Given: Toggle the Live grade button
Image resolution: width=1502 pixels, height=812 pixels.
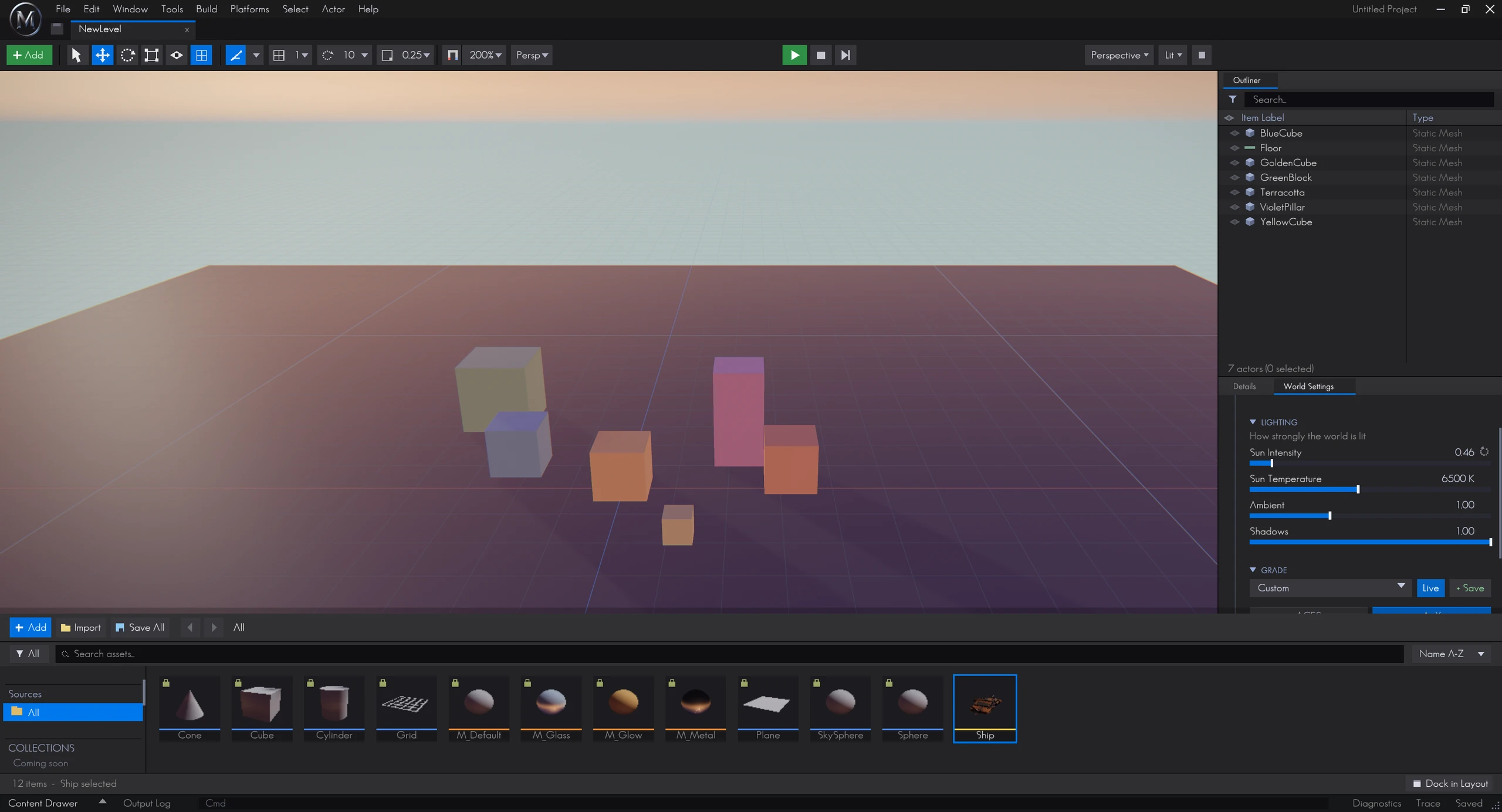Looking at the screenshot, I should tap(1430, 588).
